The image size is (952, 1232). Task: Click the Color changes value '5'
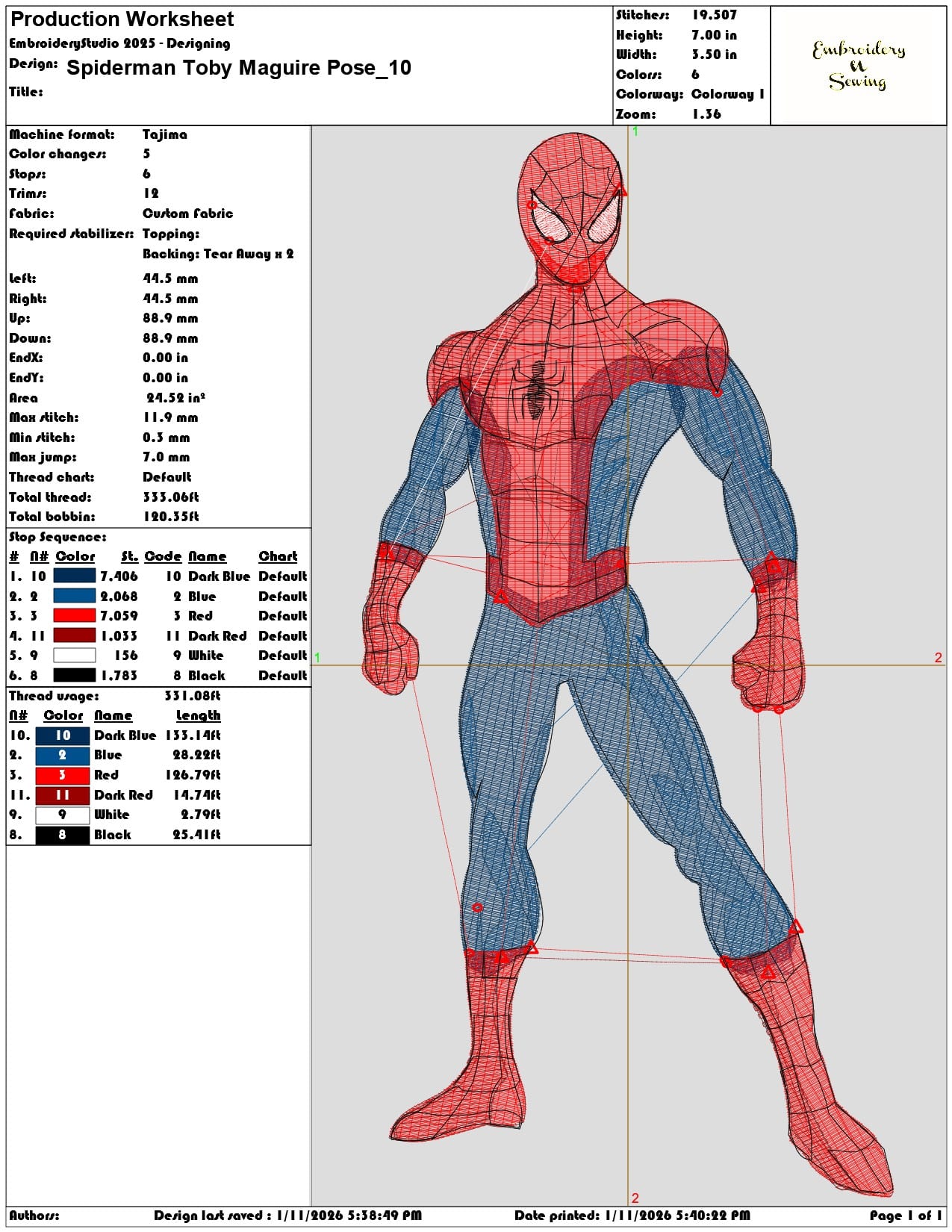tap(146, 154)
